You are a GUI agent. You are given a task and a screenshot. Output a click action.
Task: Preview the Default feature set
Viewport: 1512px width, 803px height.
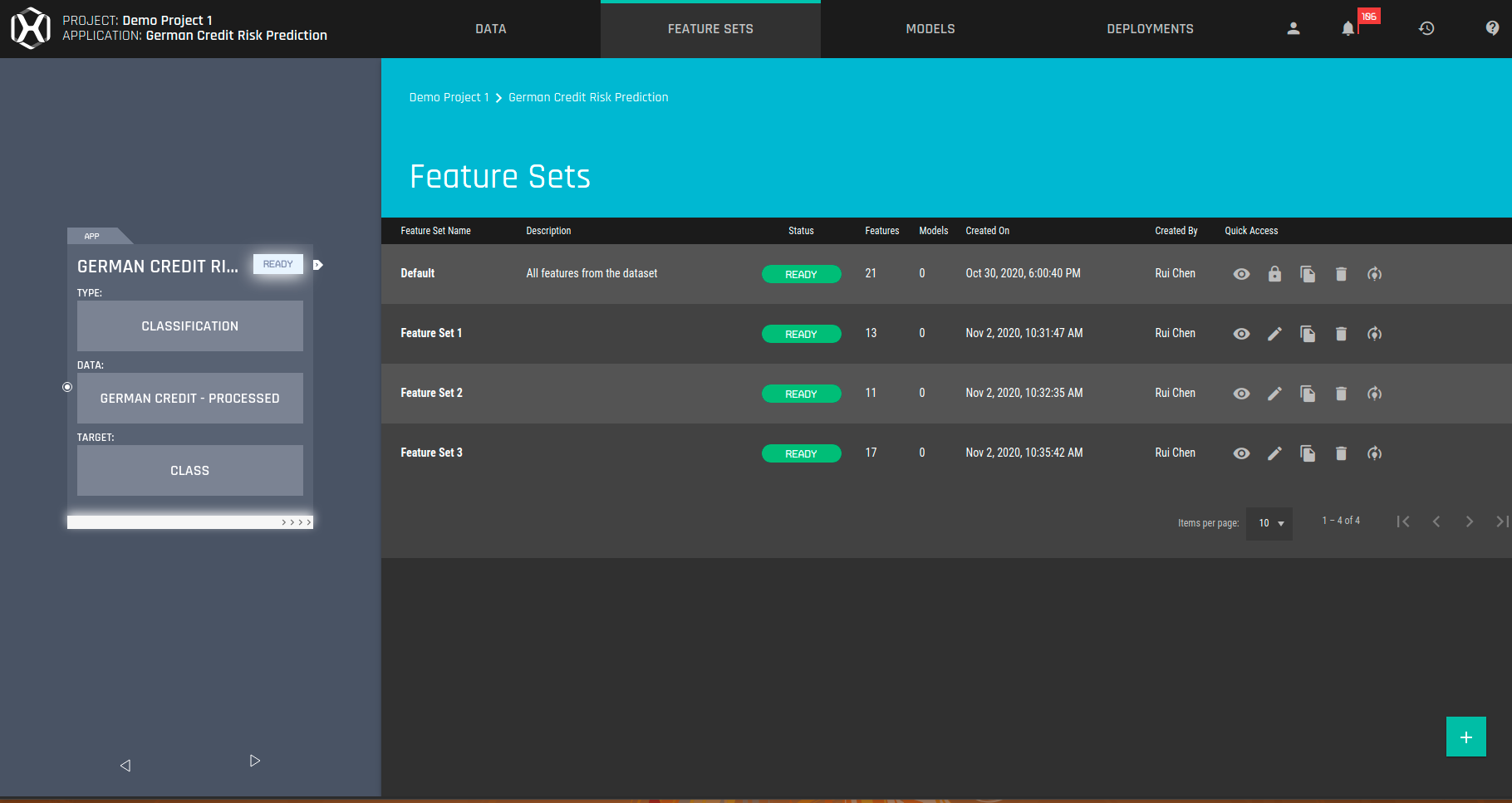click(x=1241, y=273)
